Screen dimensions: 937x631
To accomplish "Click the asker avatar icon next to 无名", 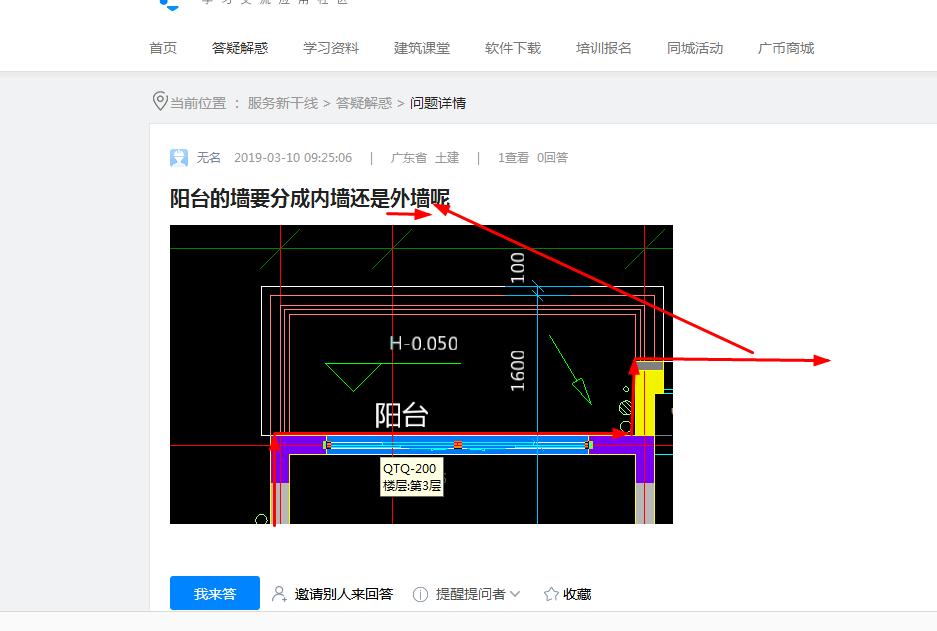I will click(x=179, y=158).
